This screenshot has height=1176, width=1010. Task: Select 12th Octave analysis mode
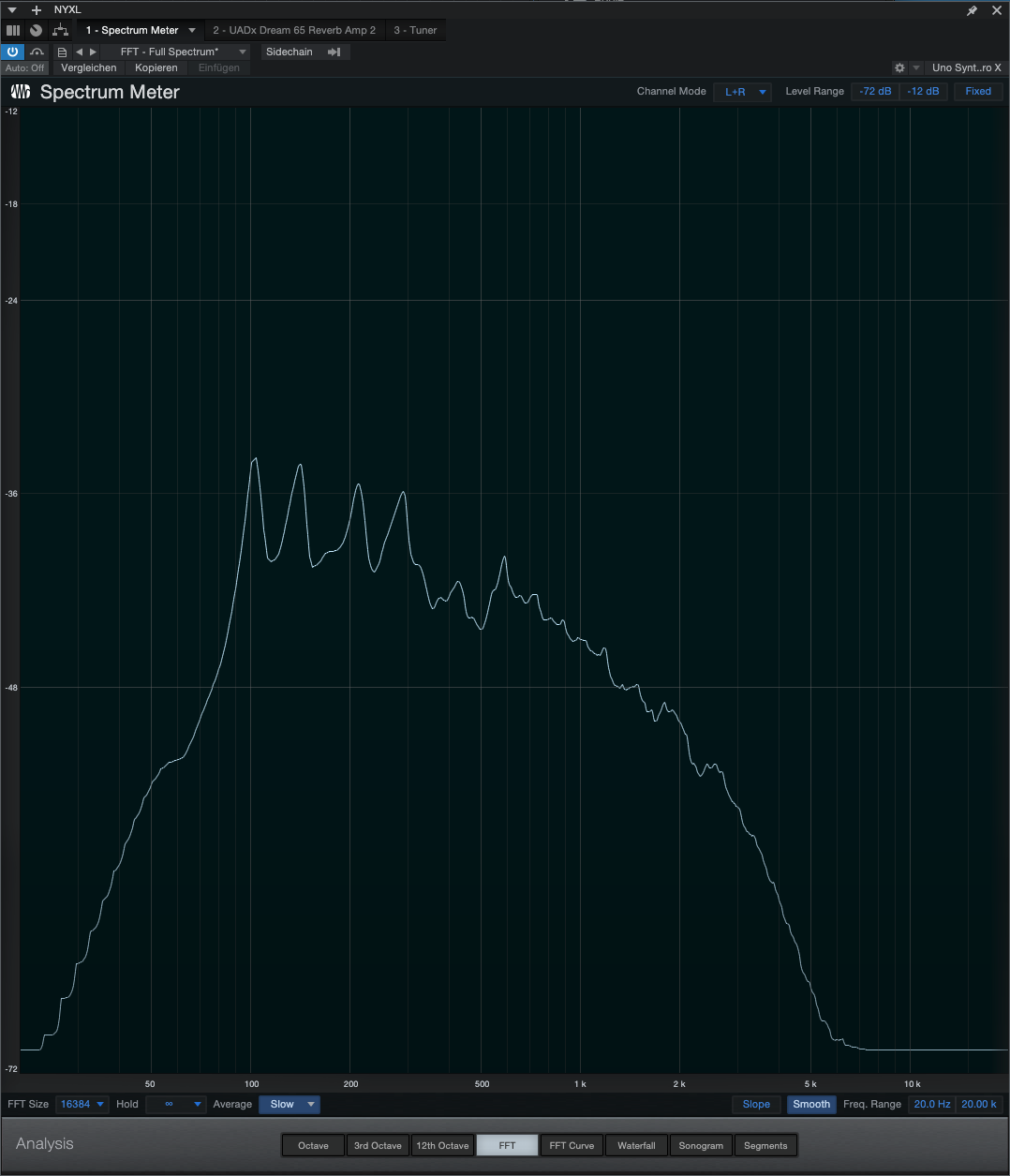(x=442, y=1146)
